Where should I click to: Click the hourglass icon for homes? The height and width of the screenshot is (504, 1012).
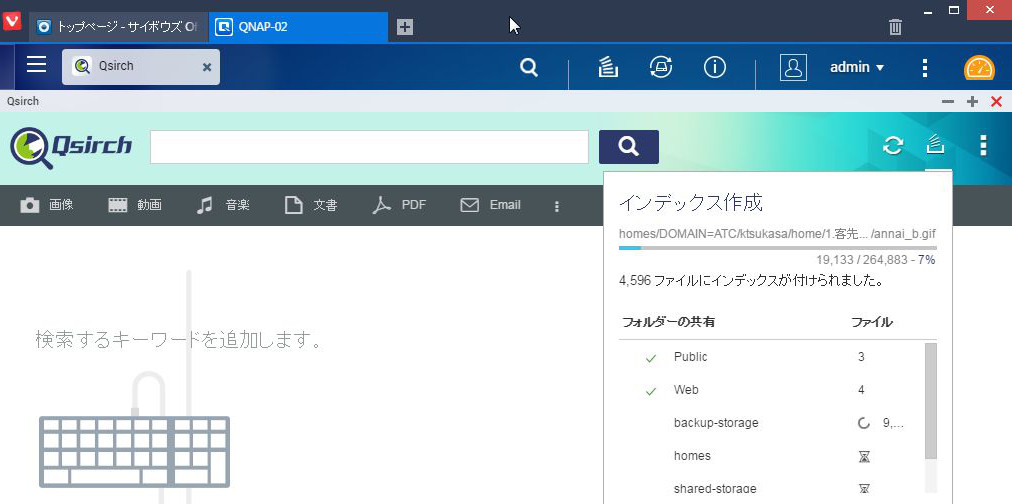click(x=864, y=457)
